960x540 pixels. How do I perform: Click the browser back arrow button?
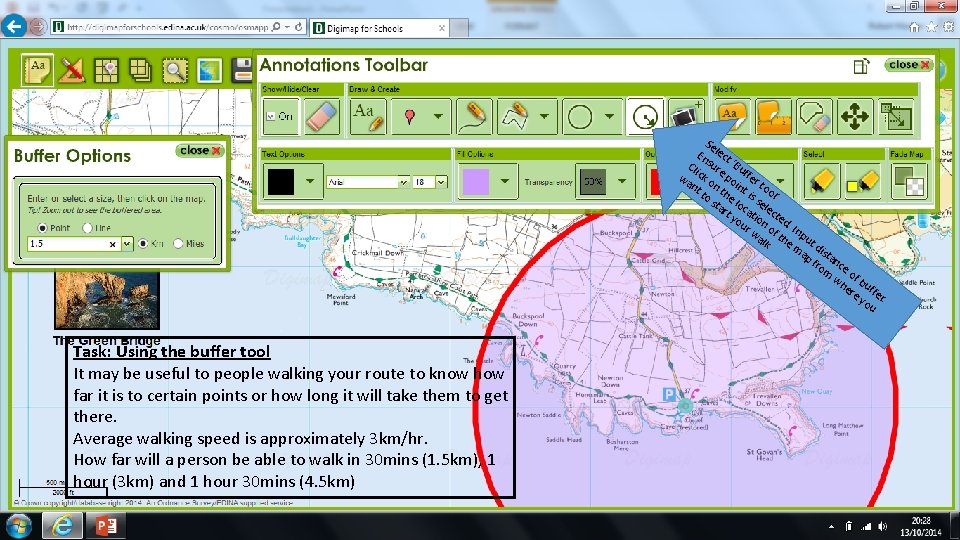[x=13, y=26]
